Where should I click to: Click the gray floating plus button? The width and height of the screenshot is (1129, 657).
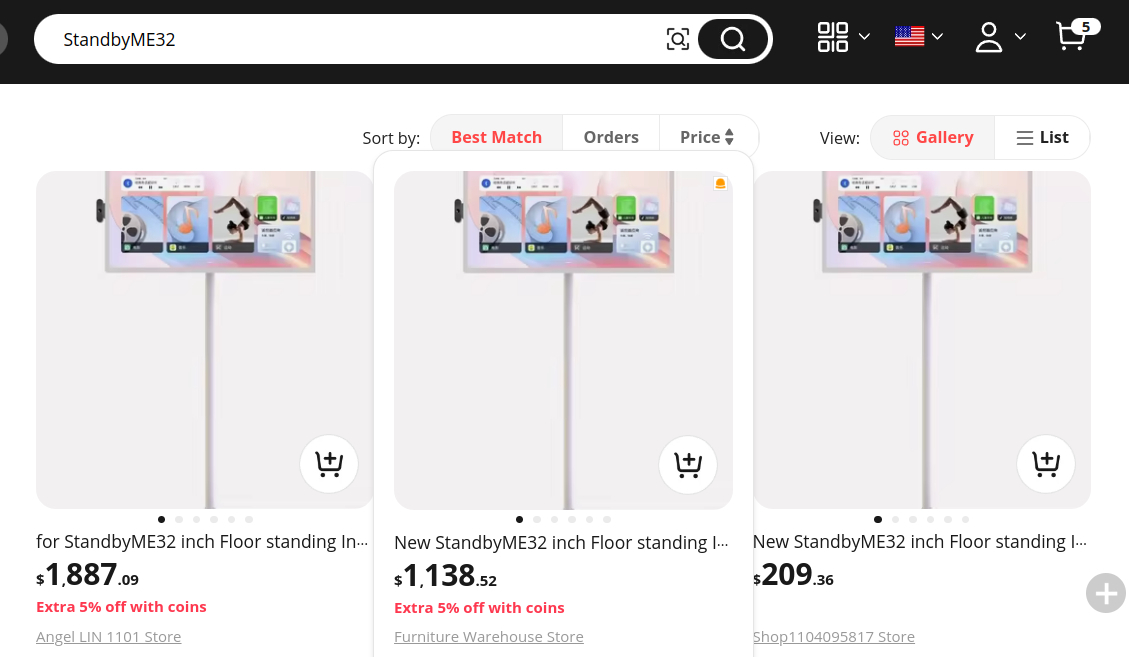tap(1106, 593)
